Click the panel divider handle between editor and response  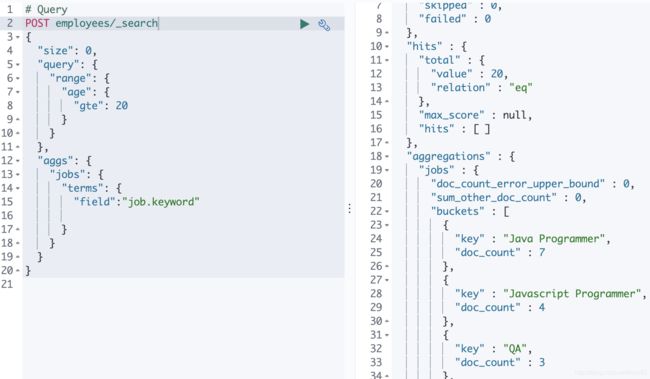[349, 209]
